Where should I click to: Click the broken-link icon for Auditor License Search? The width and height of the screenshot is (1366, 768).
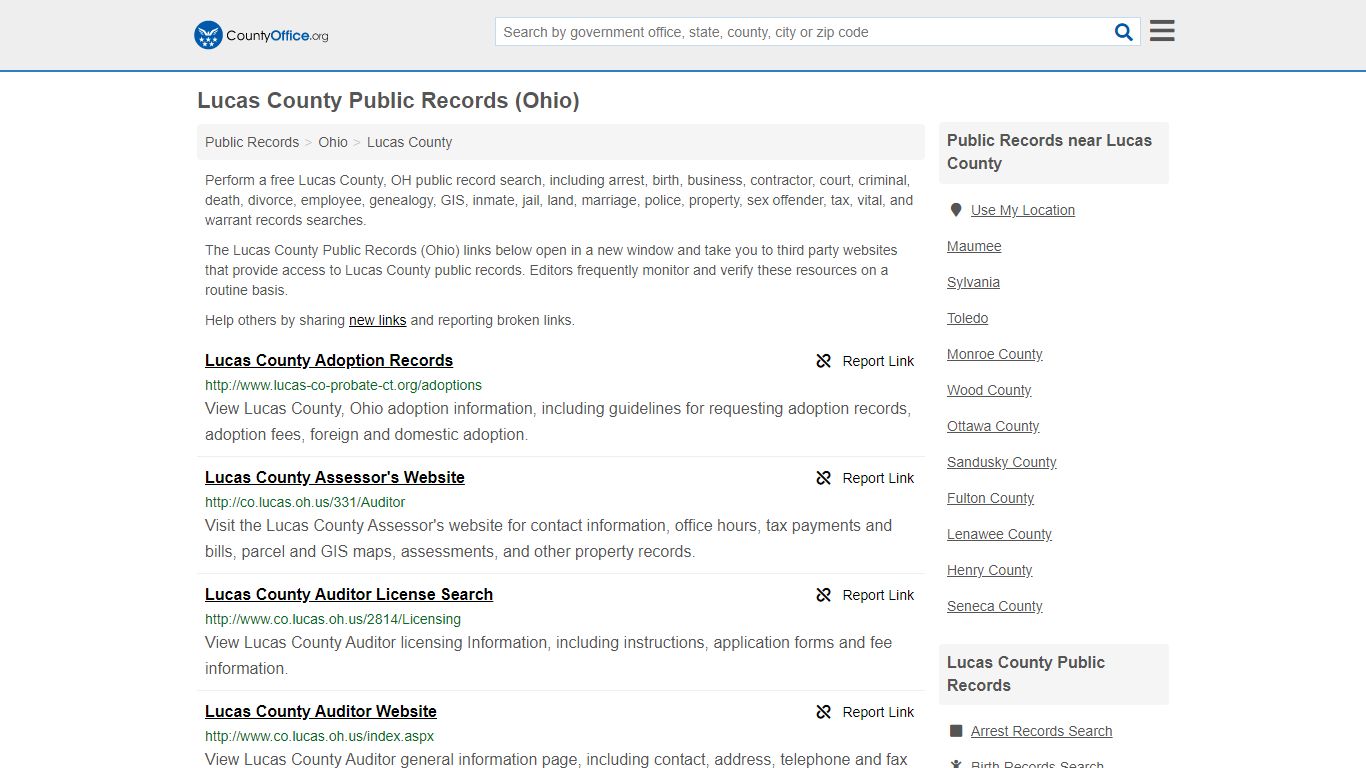[x=823, y=595]
